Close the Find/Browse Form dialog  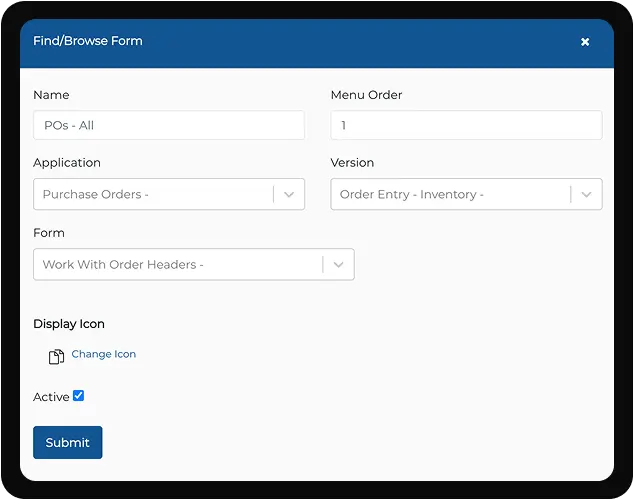pyautogui.click(x=585, y=42)
